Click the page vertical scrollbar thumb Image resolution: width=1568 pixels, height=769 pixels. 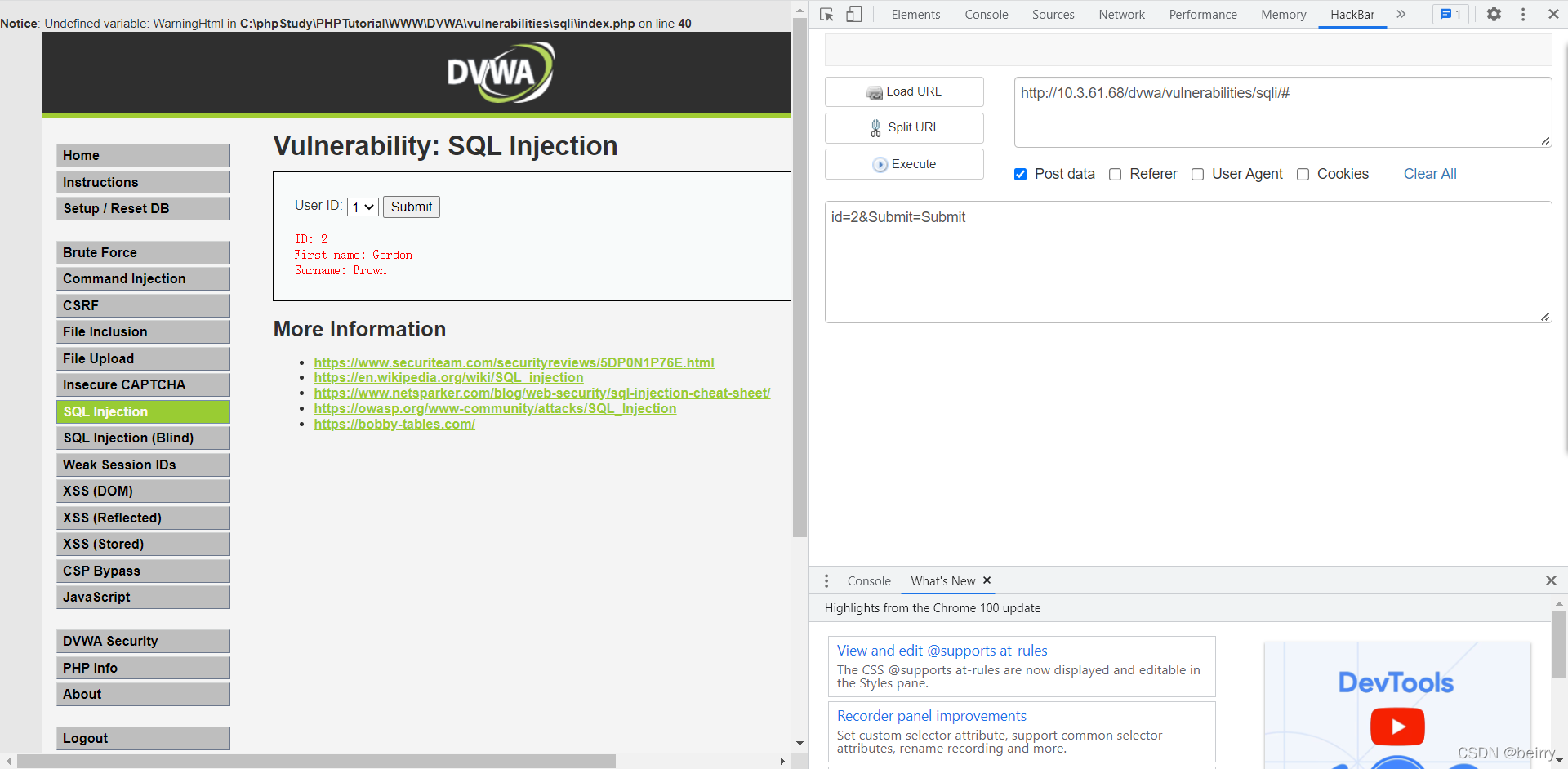coord(800,278)
